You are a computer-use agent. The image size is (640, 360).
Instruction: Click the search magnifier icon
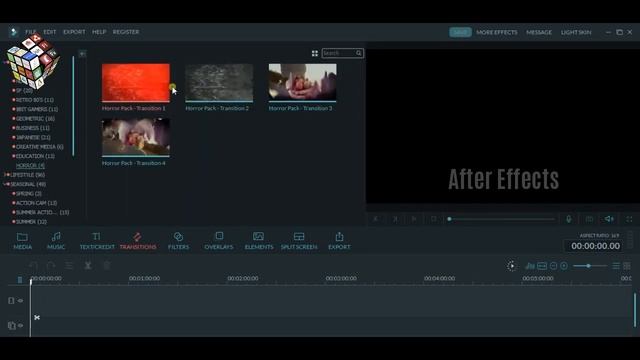[x=358, y=53]
